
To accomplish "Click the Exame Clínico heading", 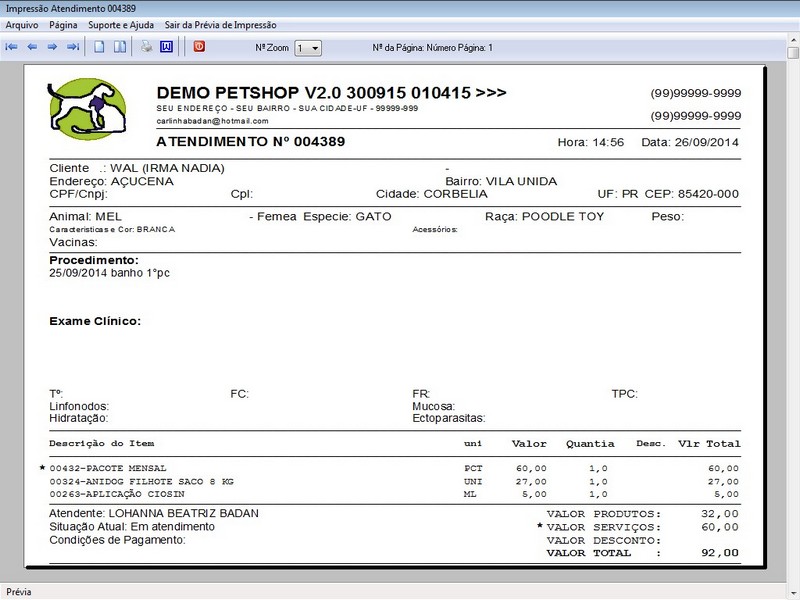I will [x=95, y=321].
